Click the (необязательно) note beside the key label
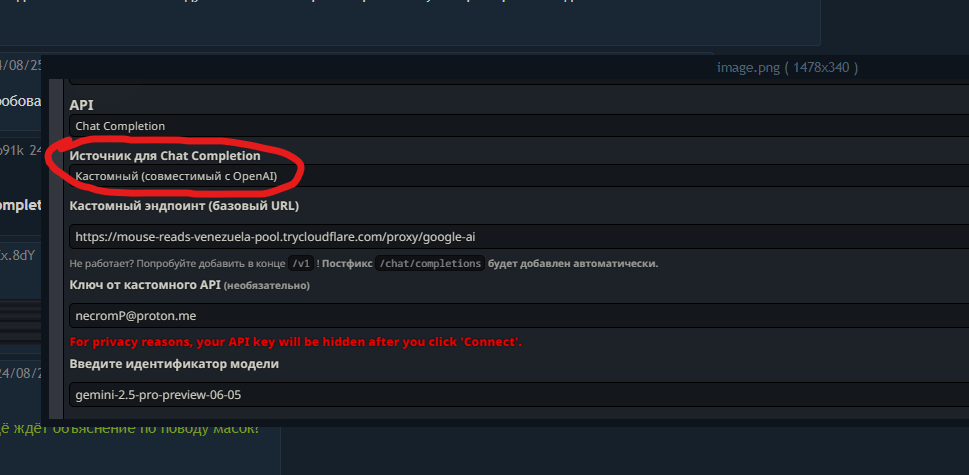The height and width of the screenshot is (475, 969). coord(267,285)
